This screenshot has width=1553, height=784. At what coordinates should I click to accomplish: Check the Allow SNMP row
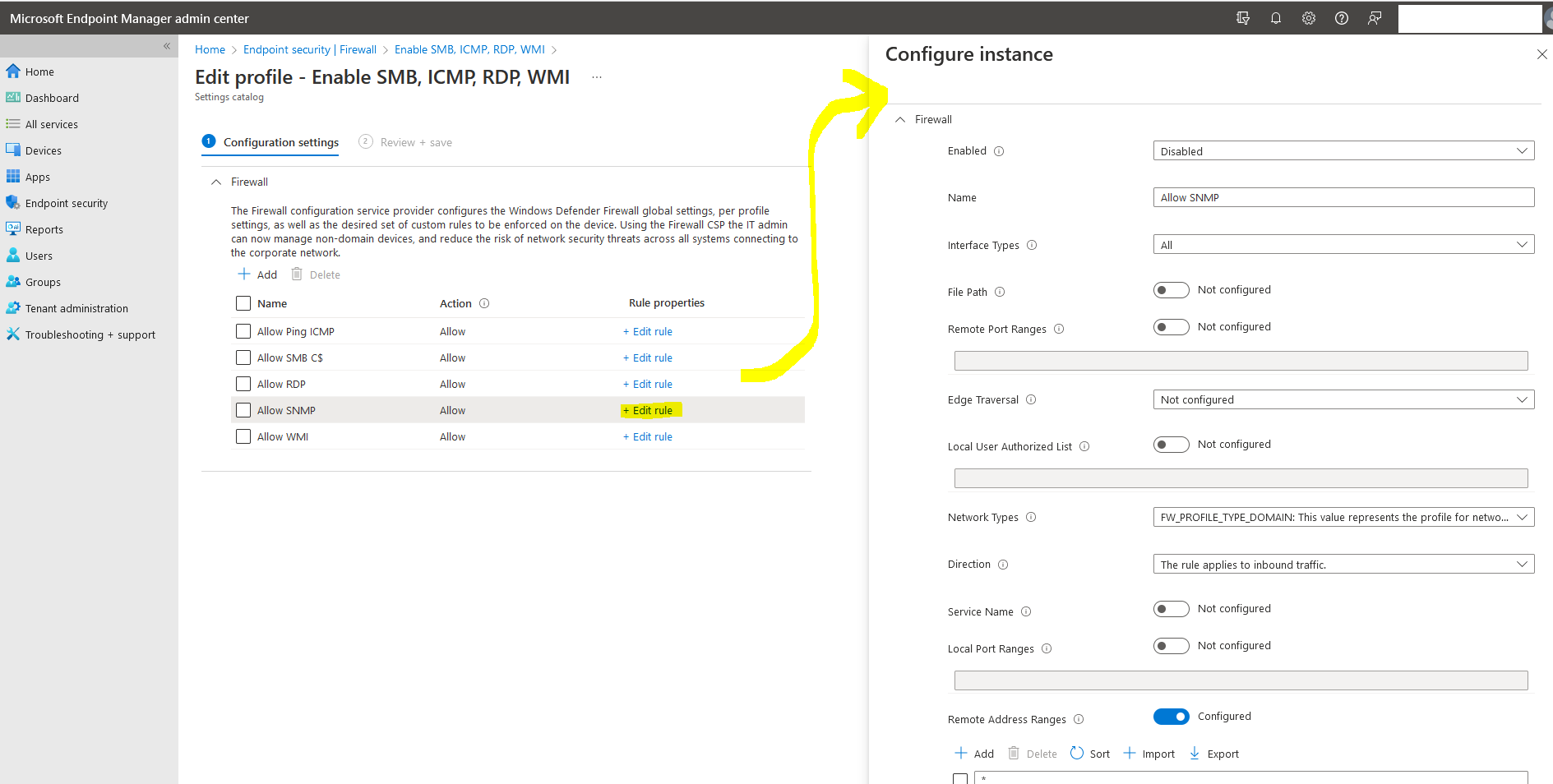point(243,410)
